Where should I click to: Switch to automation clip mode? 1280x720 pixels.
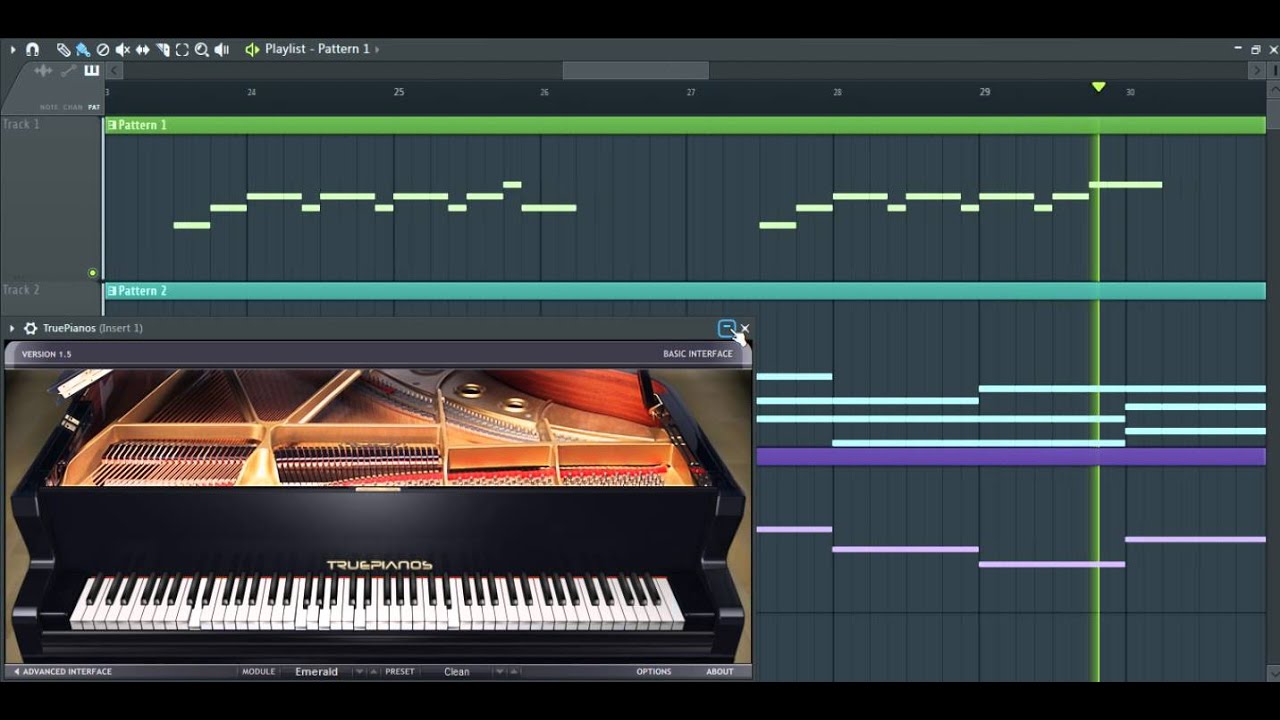click(68, 70)
